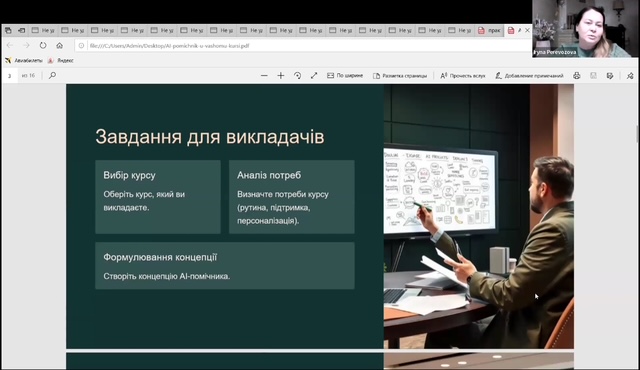Click the Формулювання концепції card heading

(x=160, y=257)
